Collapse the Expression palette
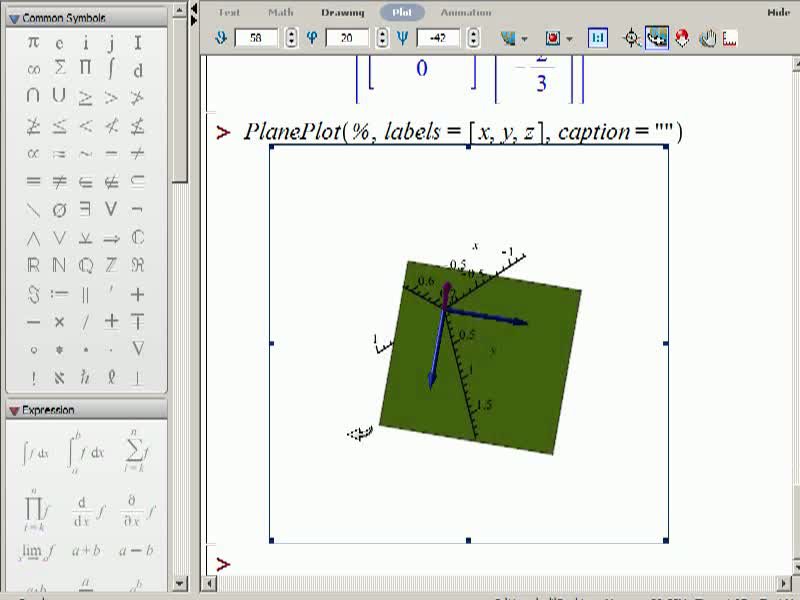Viewport: 800px width, 600px height. 14,411
